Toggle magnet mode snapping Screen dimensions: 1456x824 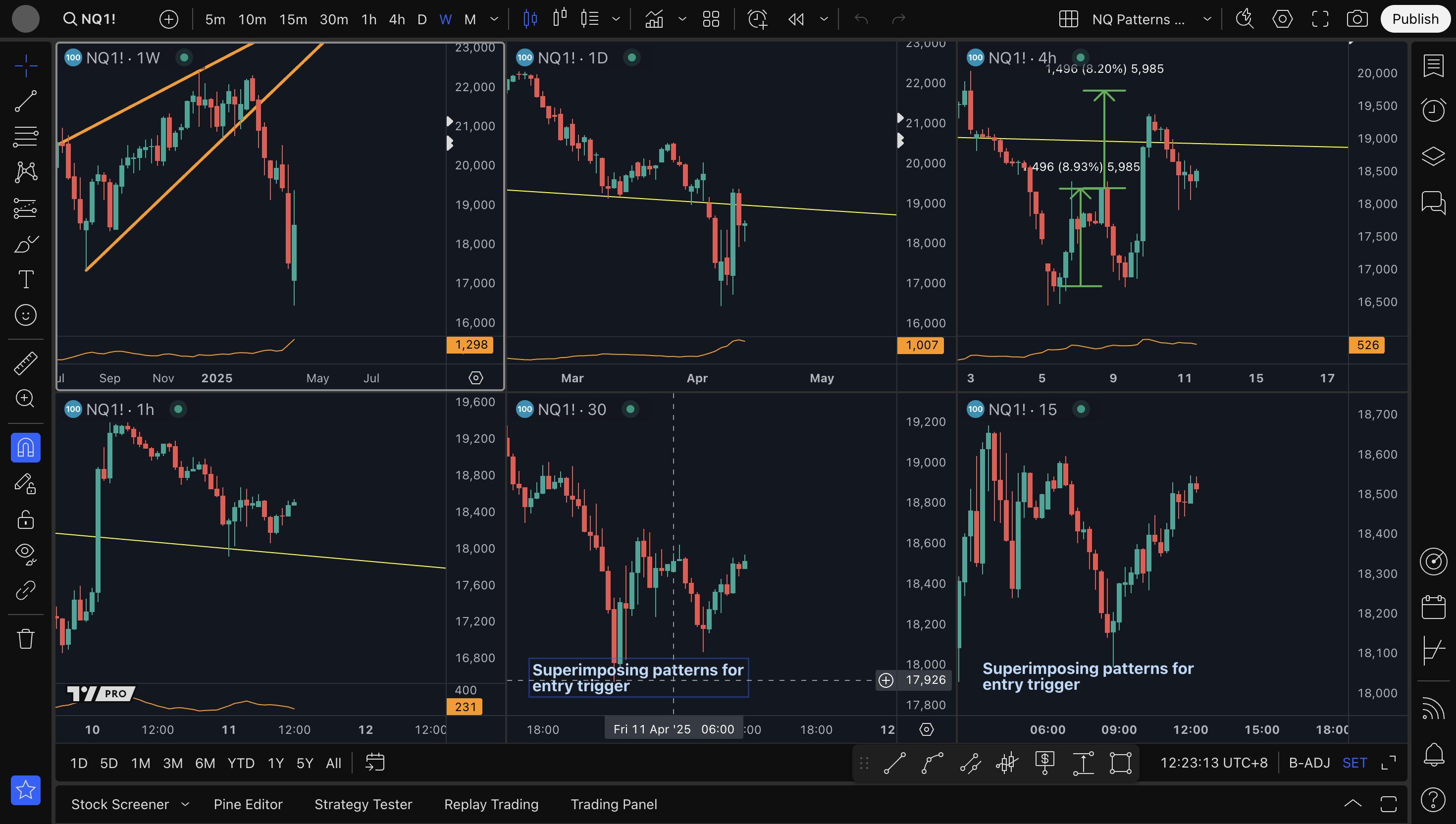[x=25, y=448]
